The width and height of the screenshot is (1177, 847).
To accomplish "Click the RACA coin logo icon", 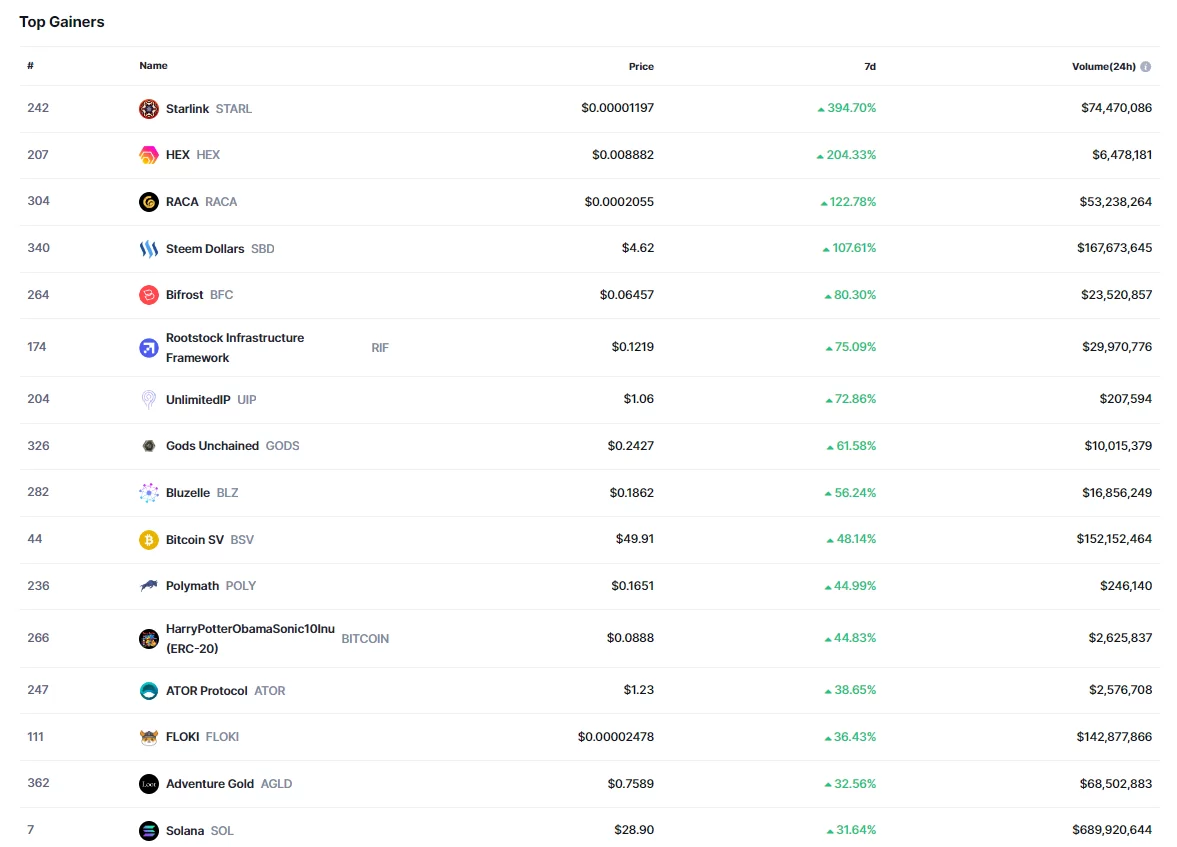I will 148,202.
